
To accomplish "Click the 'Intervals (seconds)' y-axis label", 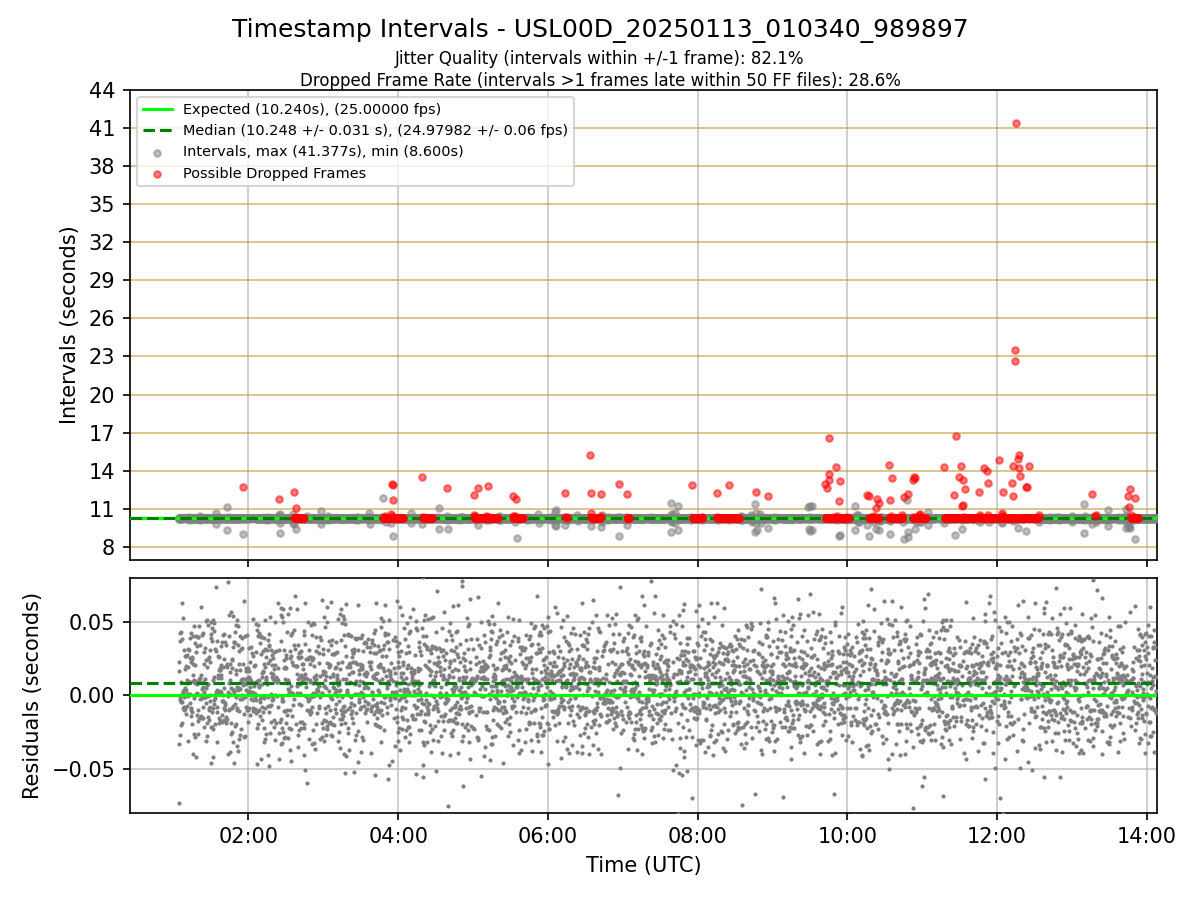I will tap(68, 324).
